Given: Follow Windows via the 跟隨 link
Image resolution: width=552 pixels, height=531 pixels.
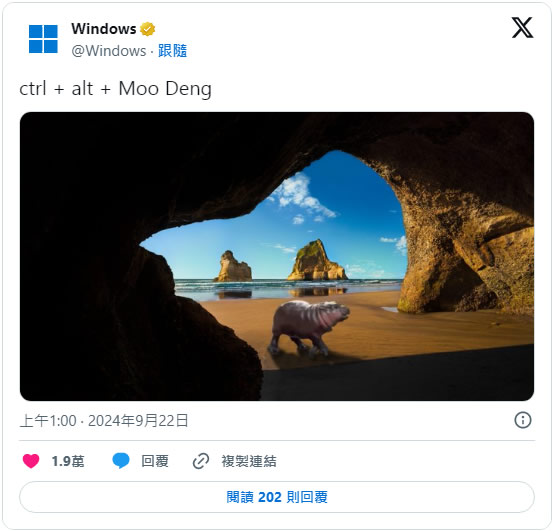Looking at the screenshot, I should tap(172, 51).
